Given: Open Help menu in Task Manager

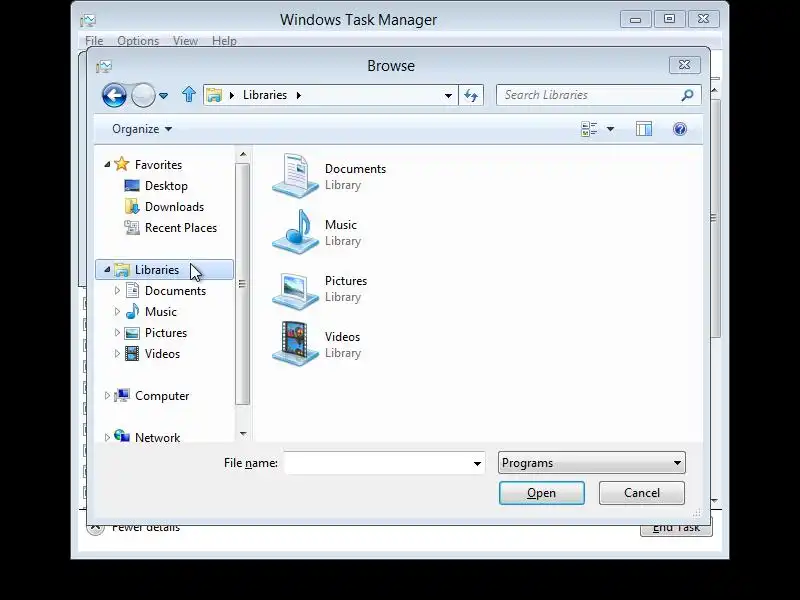Looking at the screenshot, I should [224, 41].
